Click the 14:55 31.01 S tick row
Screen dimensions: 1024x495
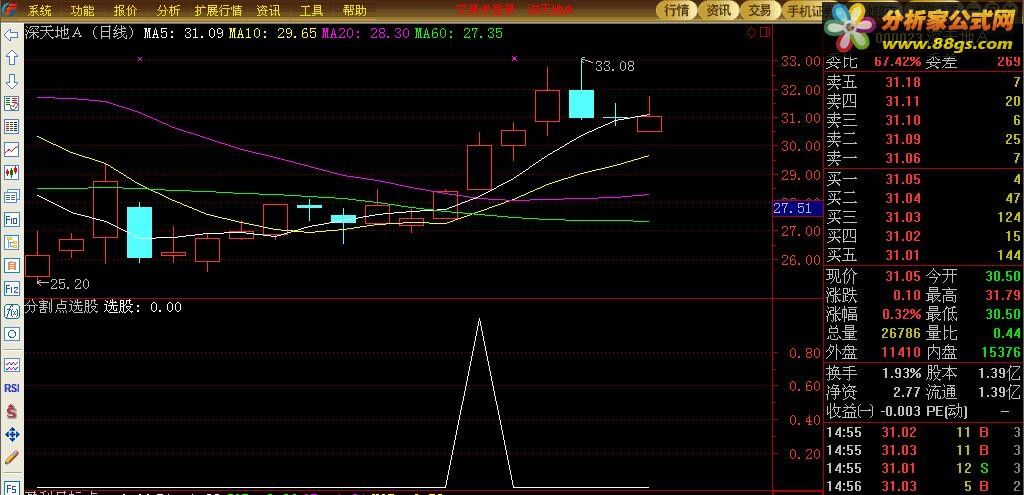[923, 469]
